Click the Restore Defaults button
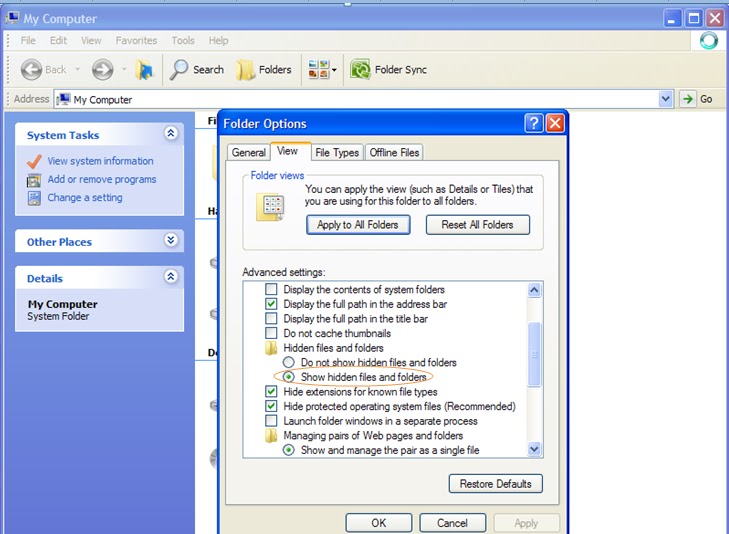Screen dimensions: 729x534 [496, 484]
